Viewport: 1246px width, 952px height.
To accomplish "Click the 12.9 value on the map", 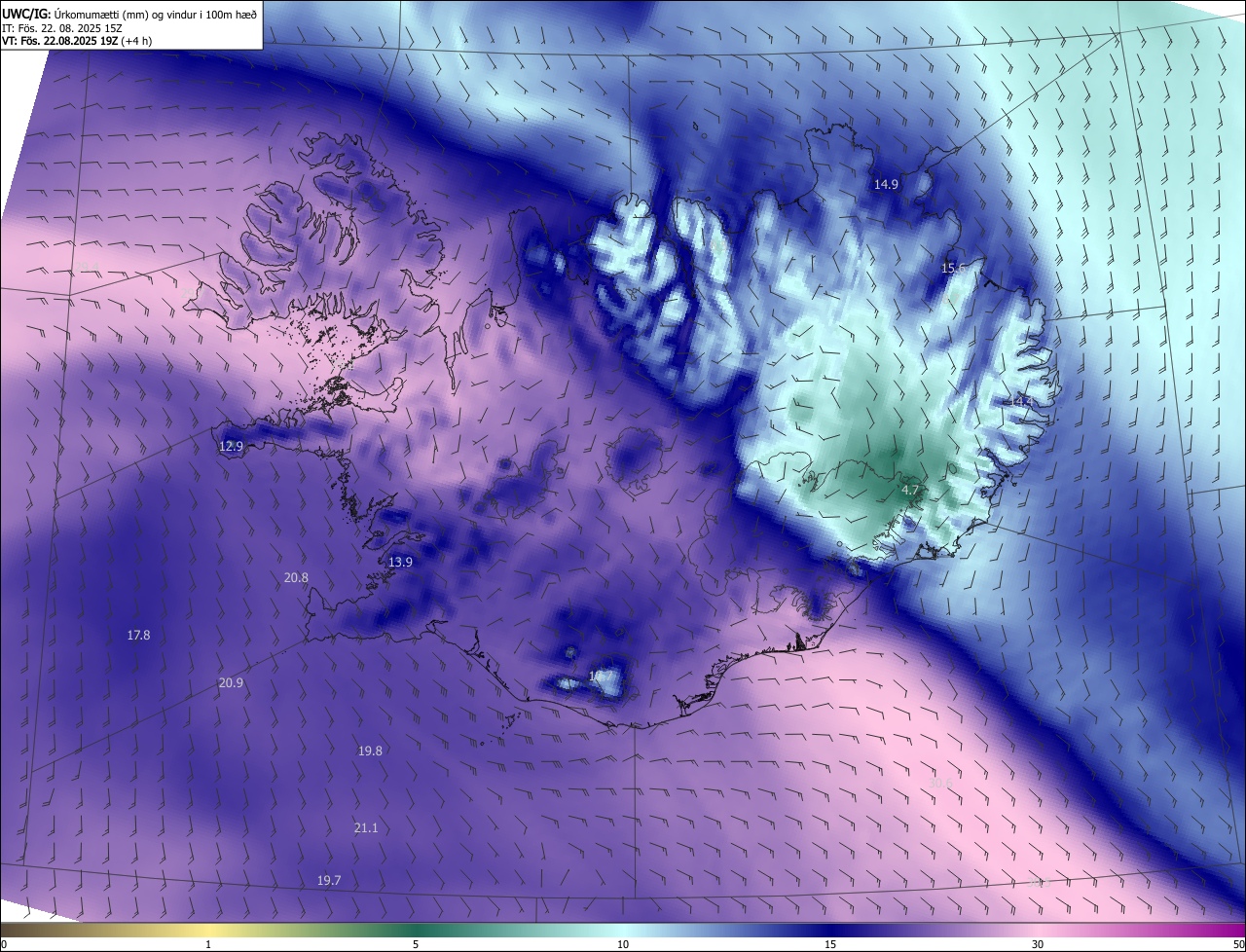I will 231,446.
